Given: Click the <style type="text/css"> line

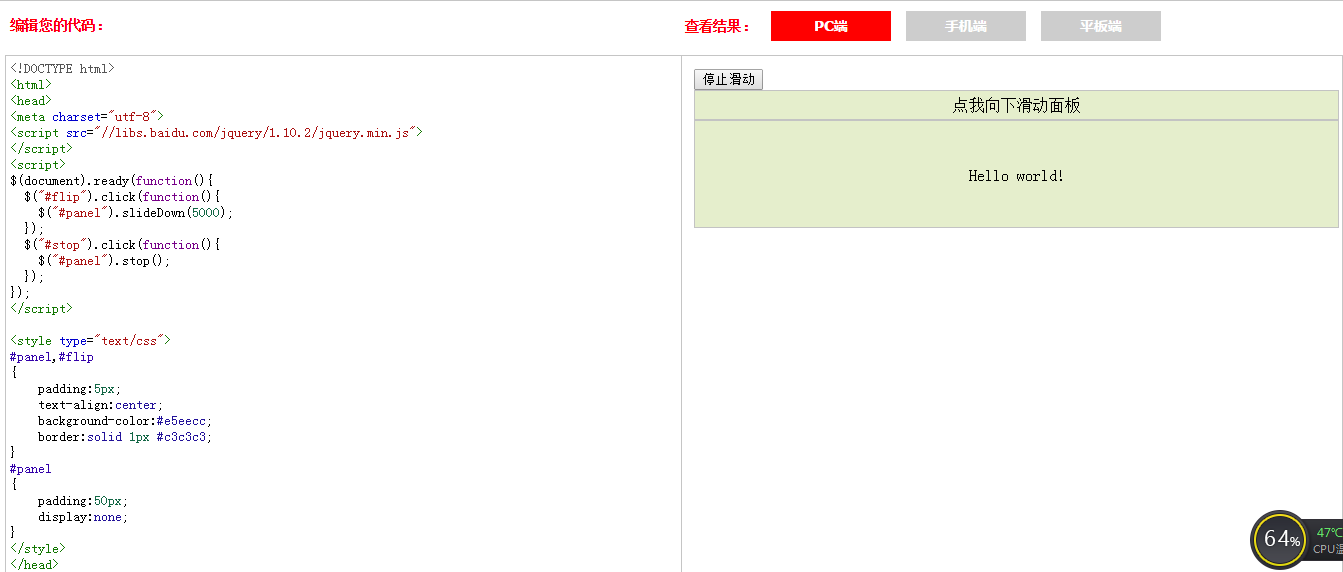Looking at the screenshot, I should (90, 341).
